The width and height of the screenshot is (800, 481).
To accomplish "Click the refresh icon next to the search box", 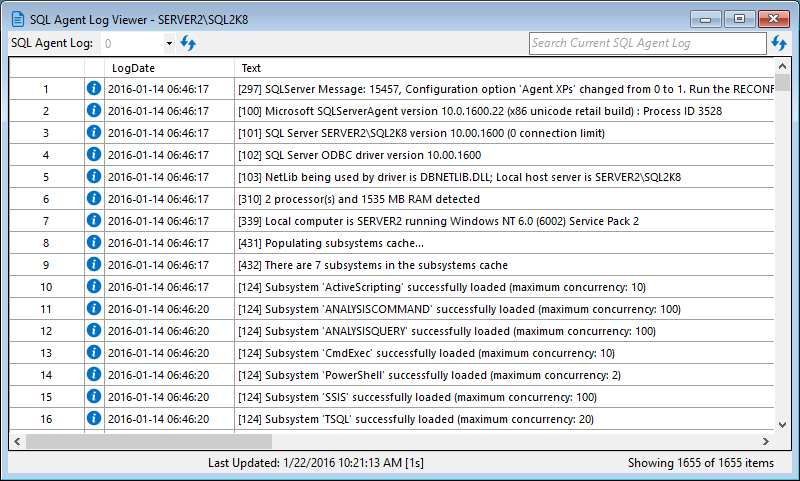I will [779, 43].
